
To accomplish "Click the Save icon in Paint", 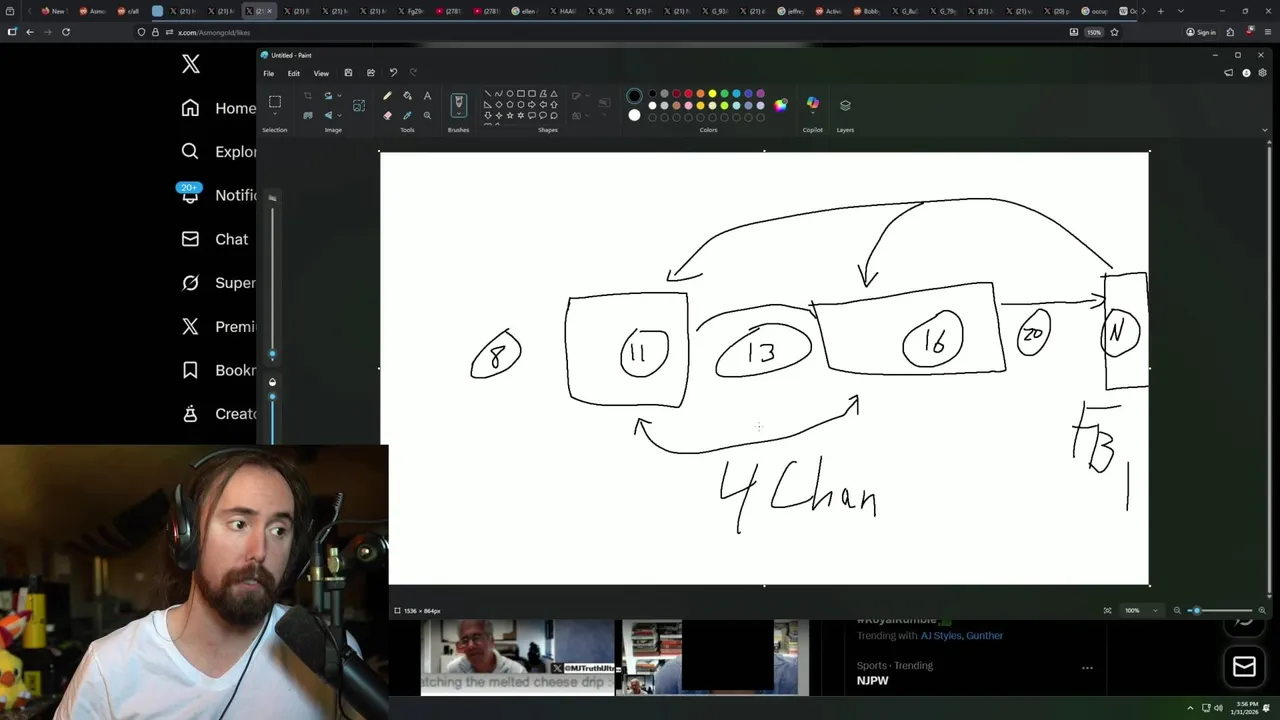I will (x=348, y=73).
